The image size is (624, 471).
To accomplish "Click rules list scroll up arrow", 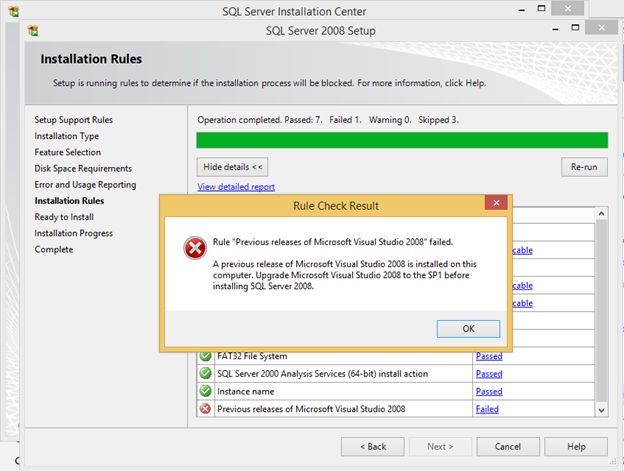I will [x=601, y=214].
